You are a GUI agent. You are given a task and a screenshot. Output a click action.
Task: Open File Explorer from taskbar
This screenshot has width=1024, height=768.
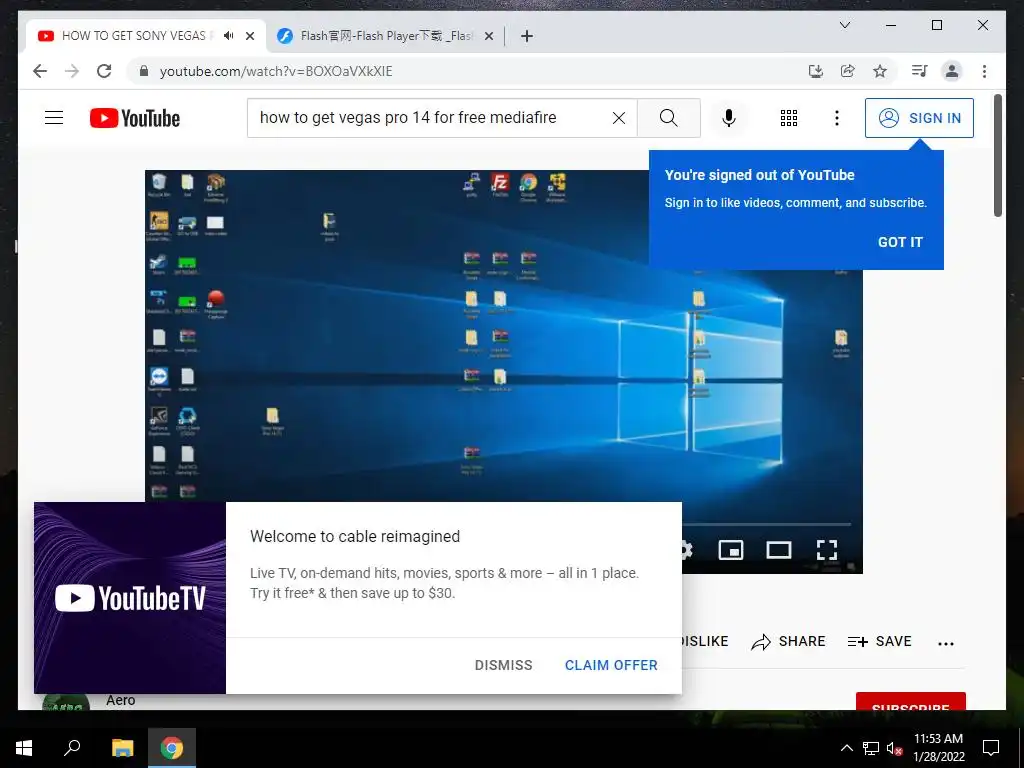pyautogui.click(x=122, y=748)
